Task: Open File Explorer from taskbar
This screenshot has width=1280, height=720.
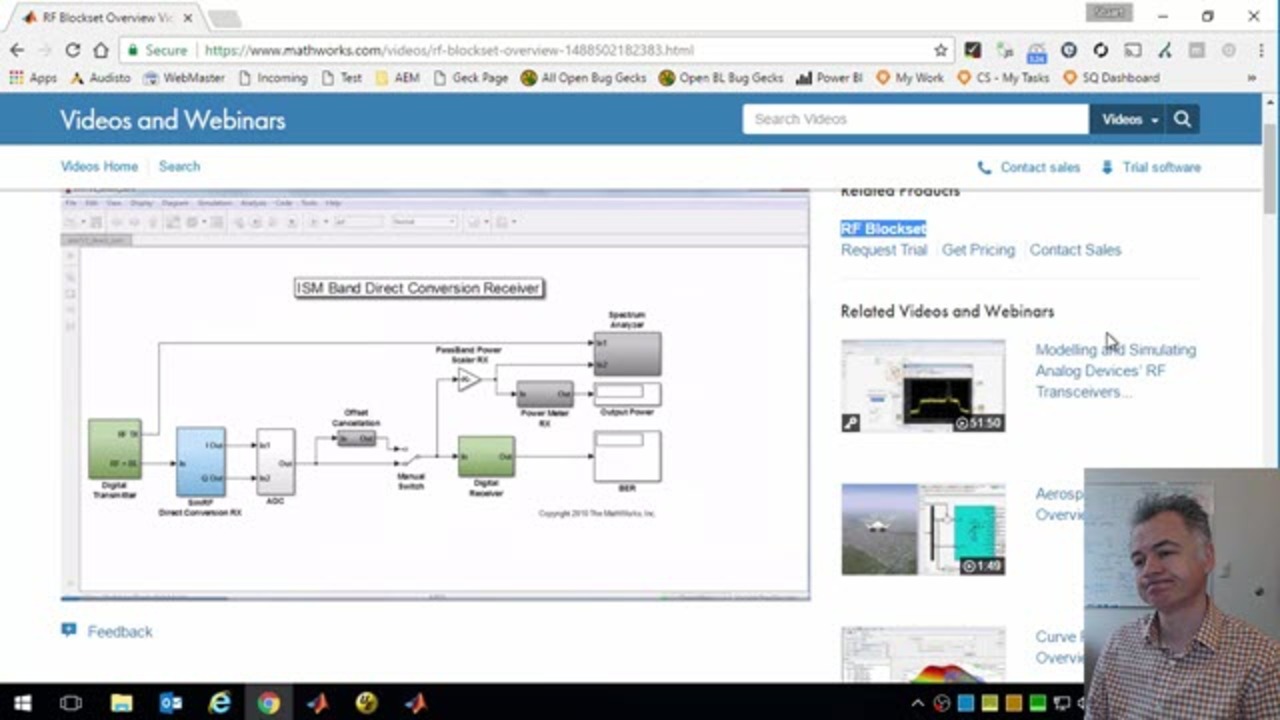Action: 121,703
